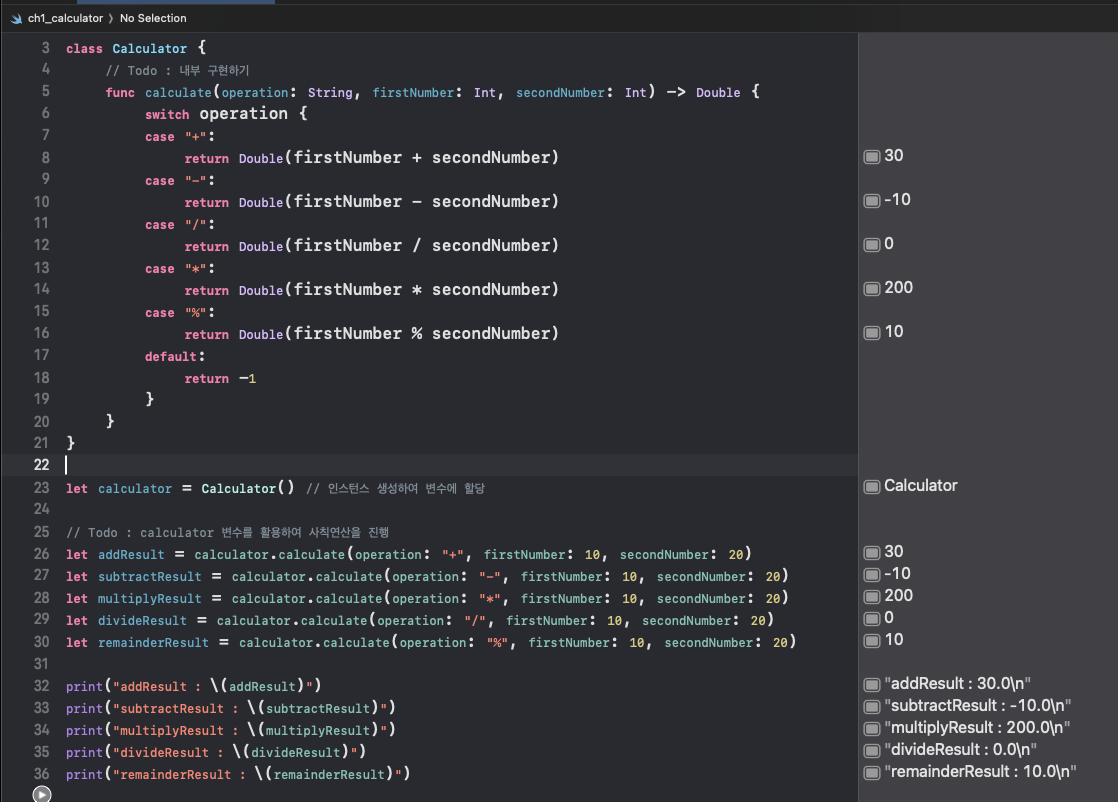Show quick look for subtractResult value -10 on line 27
Viewport: 1118px width, 802px height.
pos(871,575)
